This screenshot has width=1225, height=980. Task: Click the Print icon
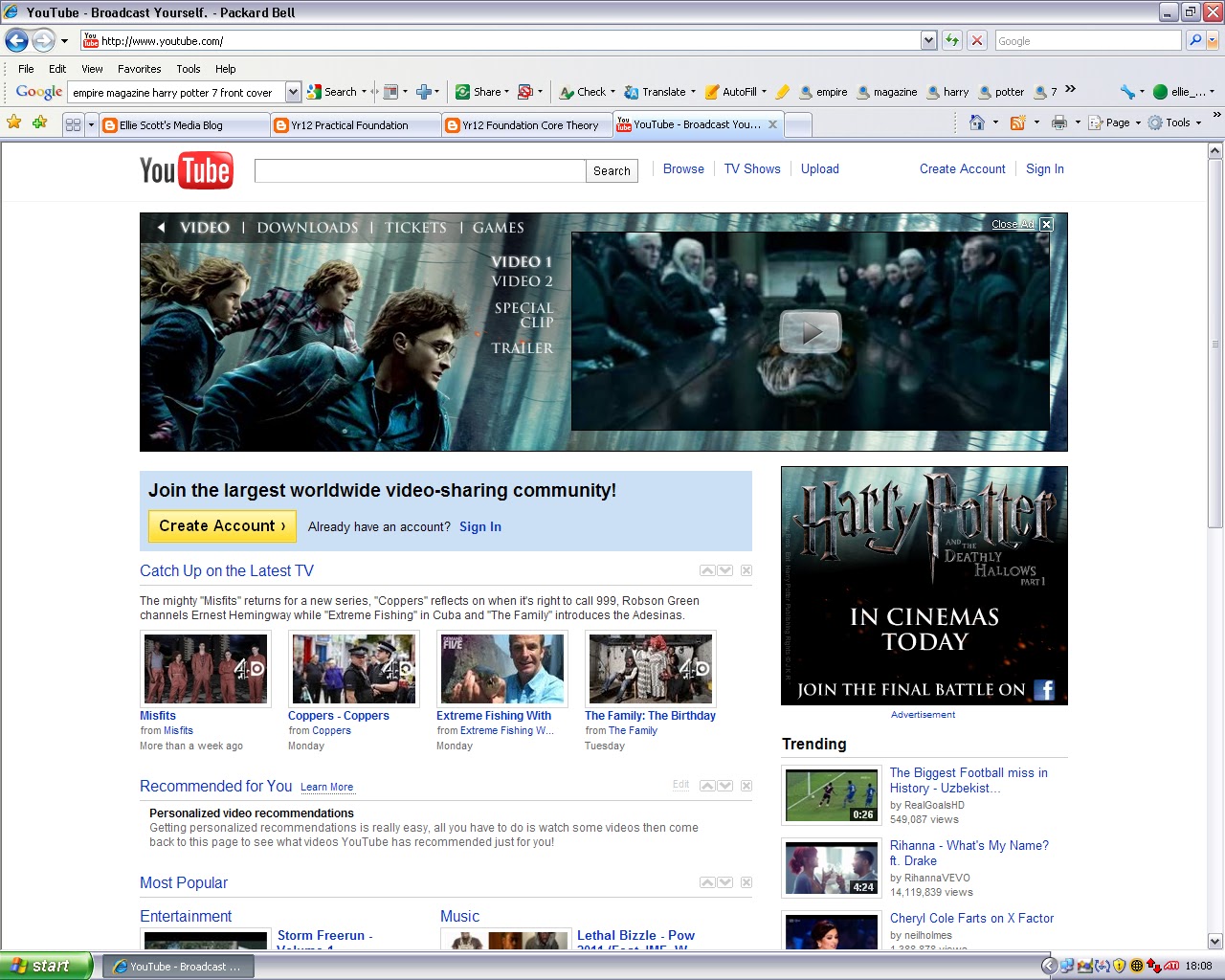1058,122
